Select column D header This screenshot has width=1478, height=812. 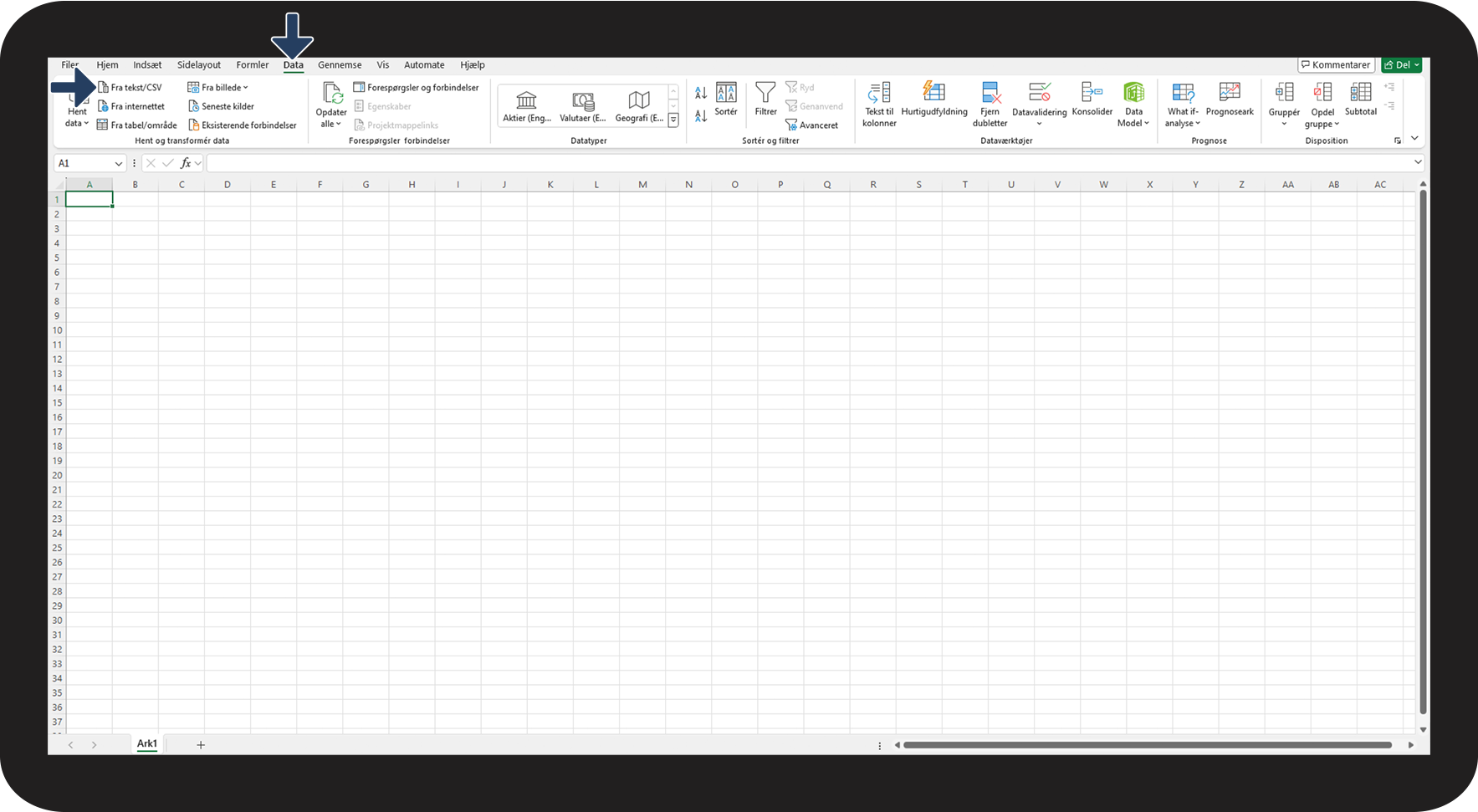click(228, 185)
